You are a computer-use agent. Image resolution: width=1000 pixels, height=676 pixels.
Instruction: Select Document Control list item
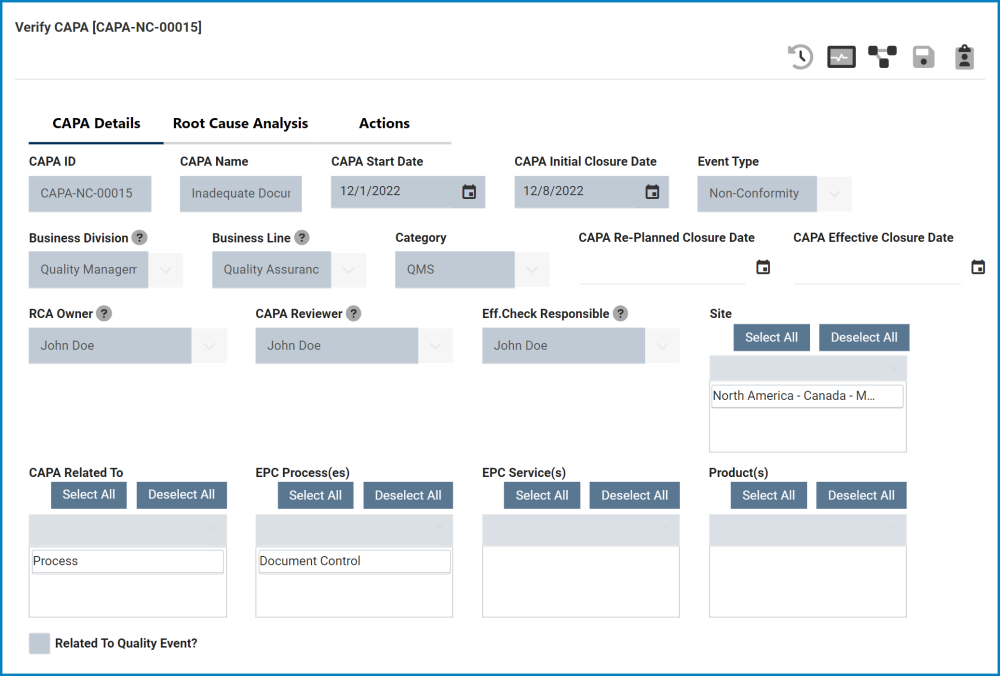(x=353, y=562)
